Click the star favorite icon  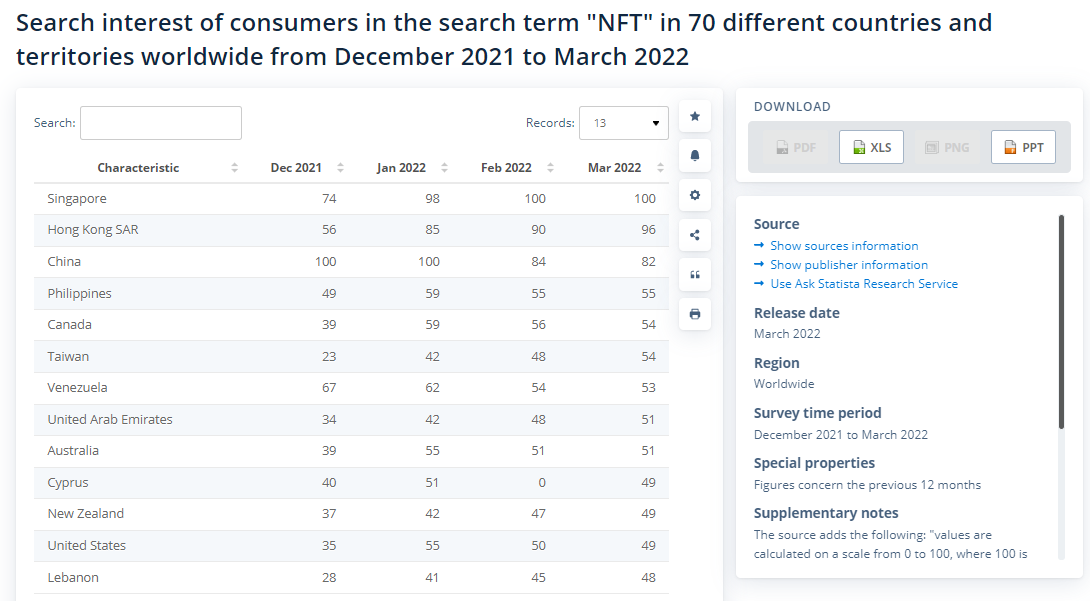(695, 116)
